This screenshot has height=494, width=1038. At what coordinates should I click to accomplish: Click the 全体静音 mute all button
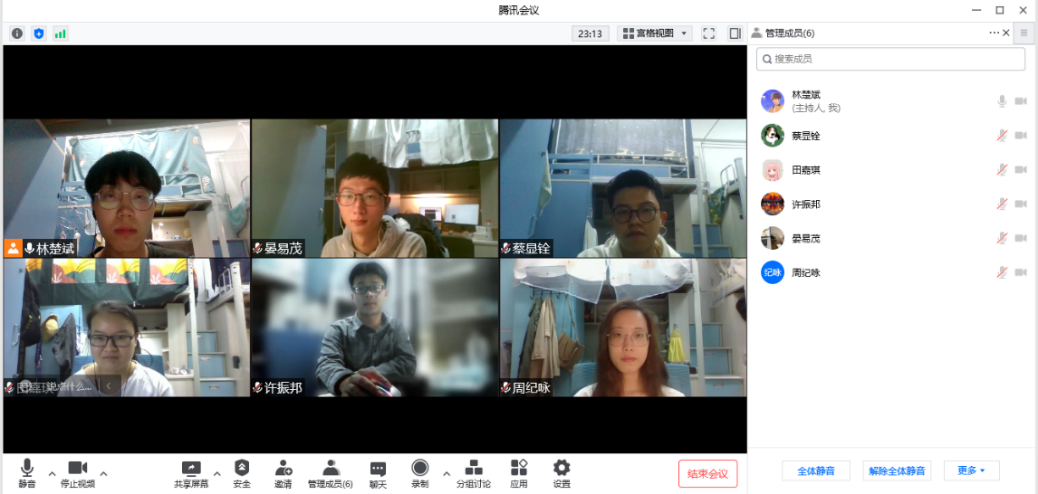click(x=816, y=470)
